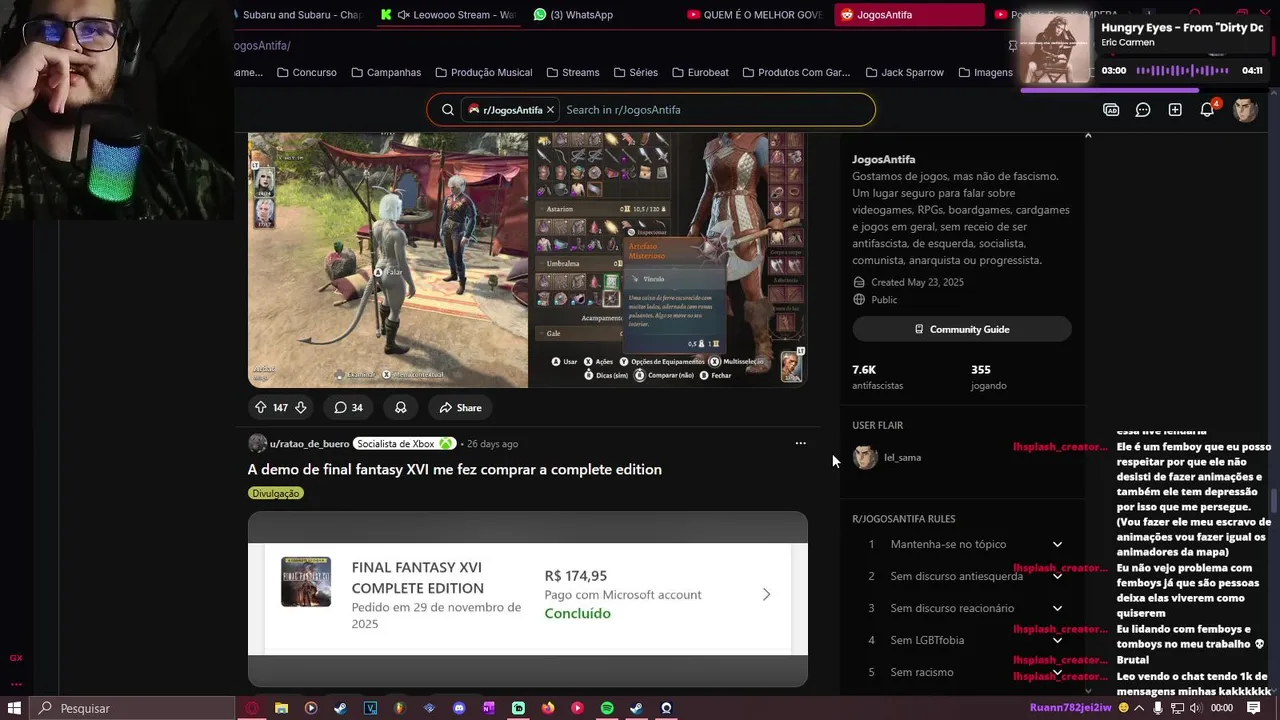1280x720 pixels.
Task: Open the Jack Sparrow bookmarks folder
Action: [x=905, y=72]
